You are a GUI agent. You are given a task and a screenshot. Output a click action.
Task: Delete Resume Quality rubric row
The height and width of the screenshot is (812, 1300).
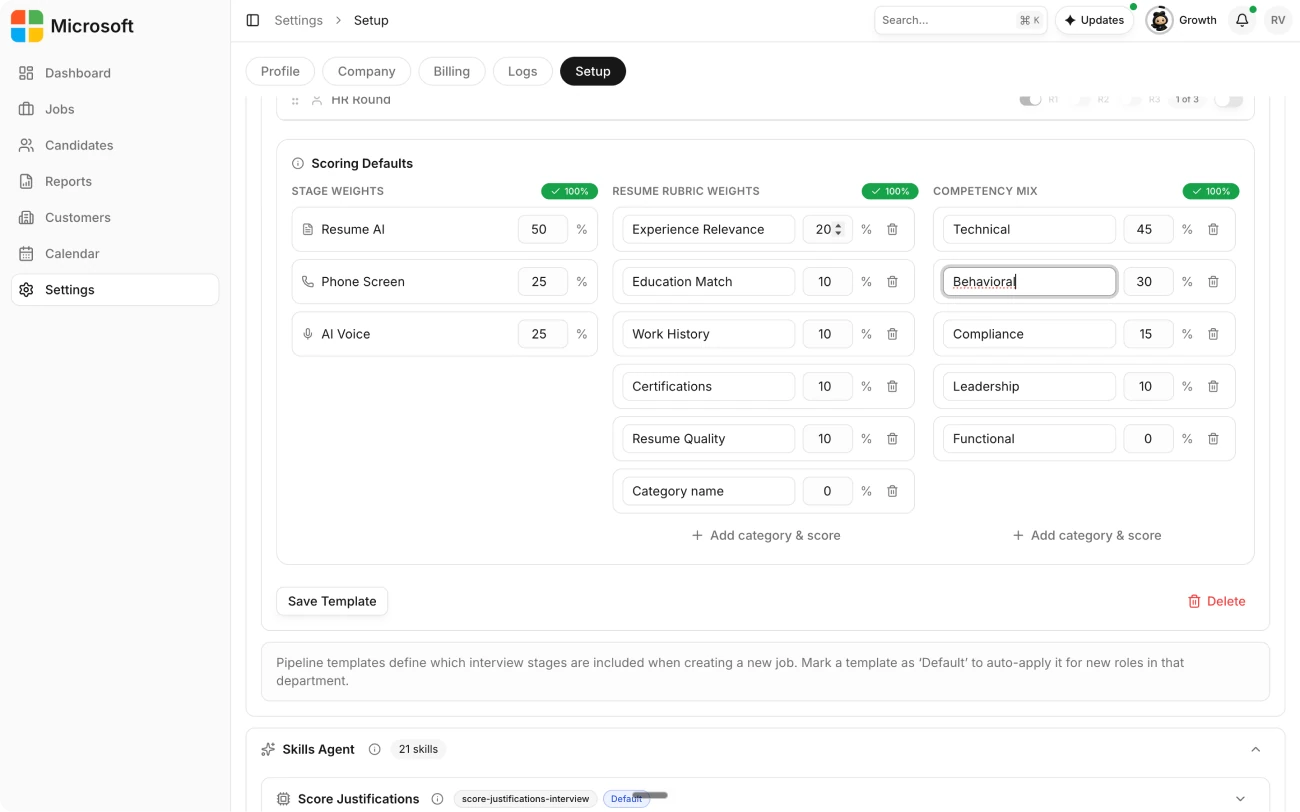tap(892, 439)
